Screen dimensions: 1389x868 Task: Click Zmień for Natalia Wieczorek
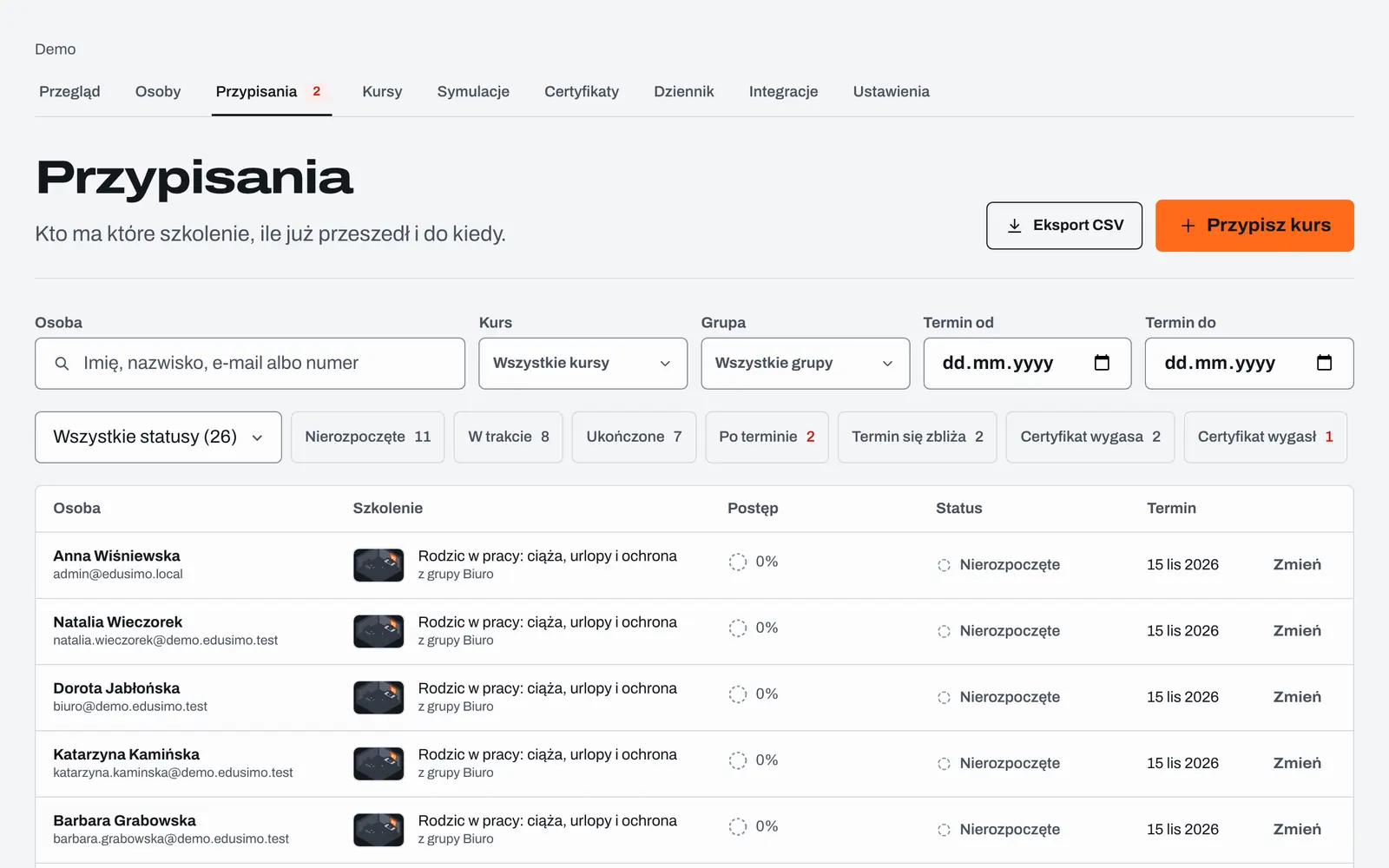point(1297,631)
